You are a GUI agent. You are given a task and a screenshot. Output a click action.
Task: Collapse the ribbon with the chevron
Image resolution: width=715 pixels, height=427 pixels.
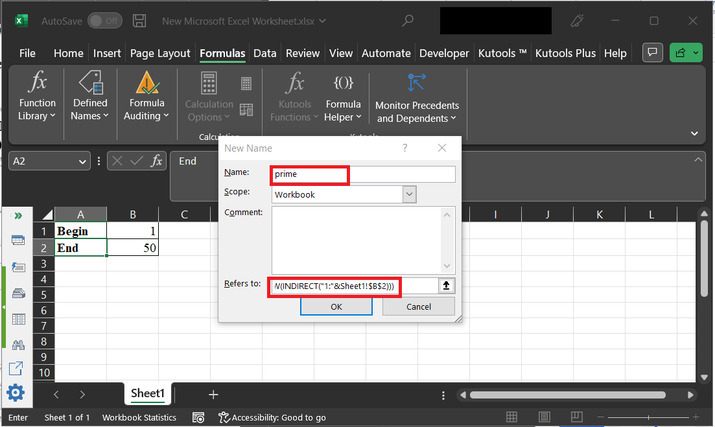tap(694, 133)
